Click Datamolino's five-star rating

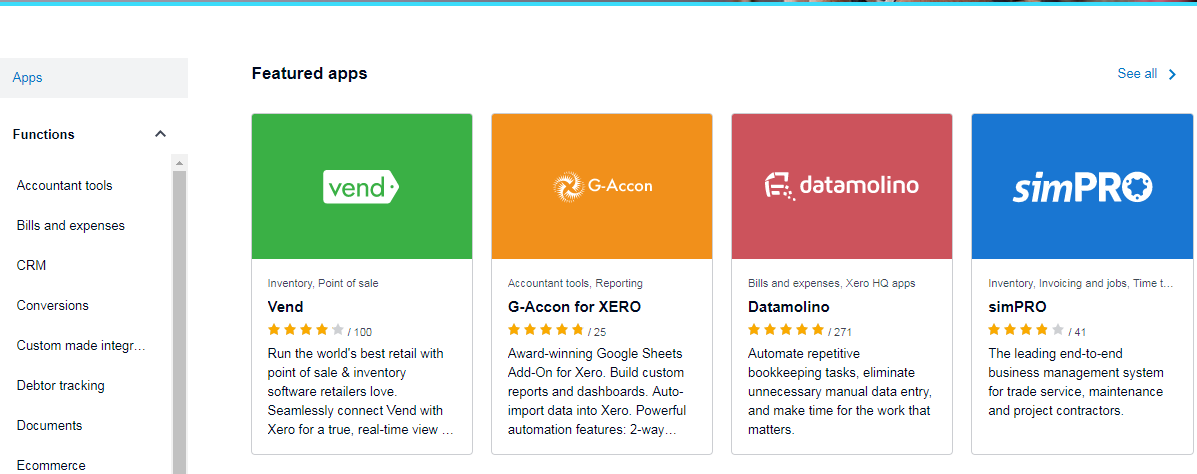[786, 330]
